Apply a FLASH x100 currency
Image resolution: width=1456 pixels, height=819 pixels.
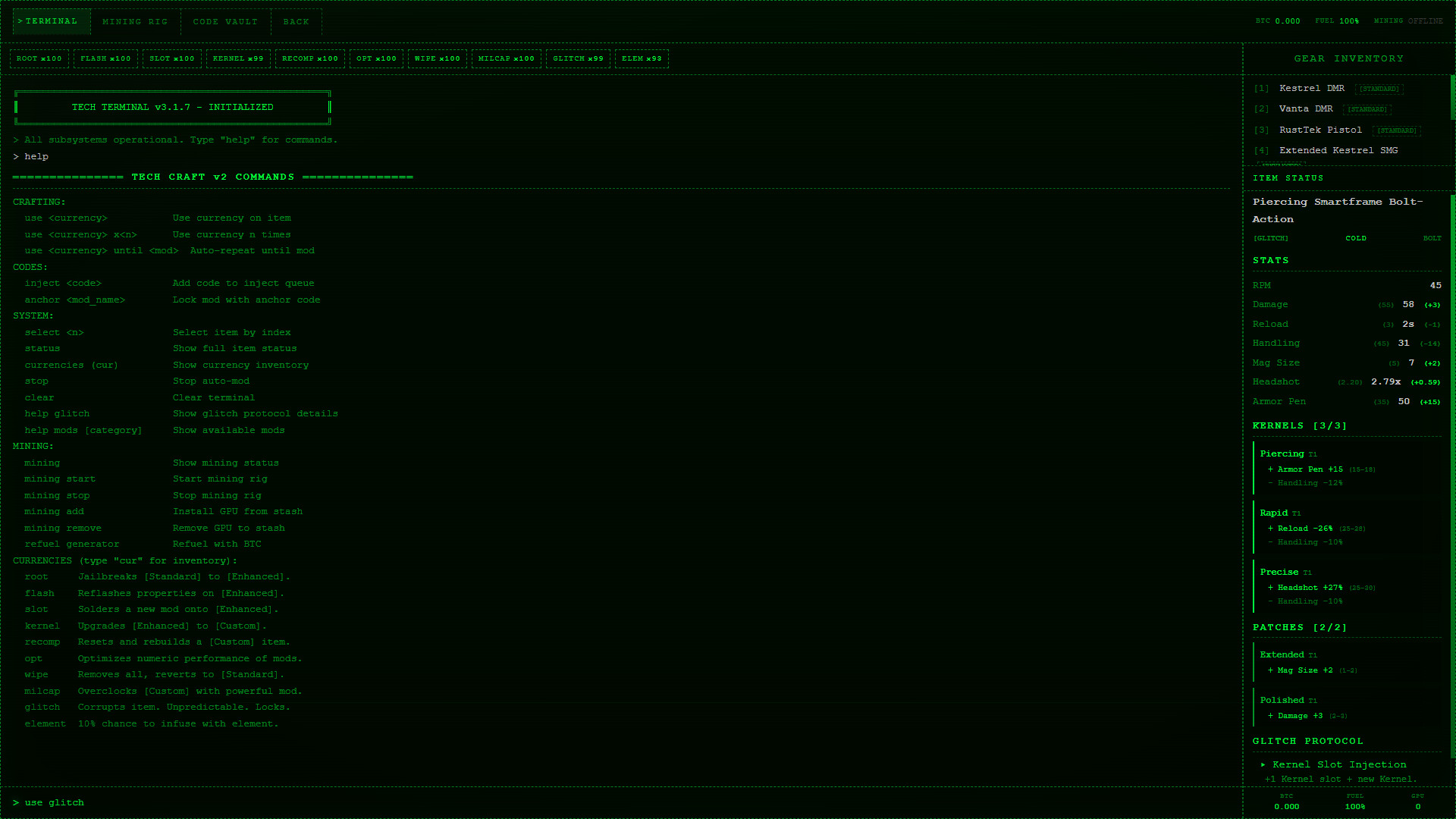pos(105,58)
